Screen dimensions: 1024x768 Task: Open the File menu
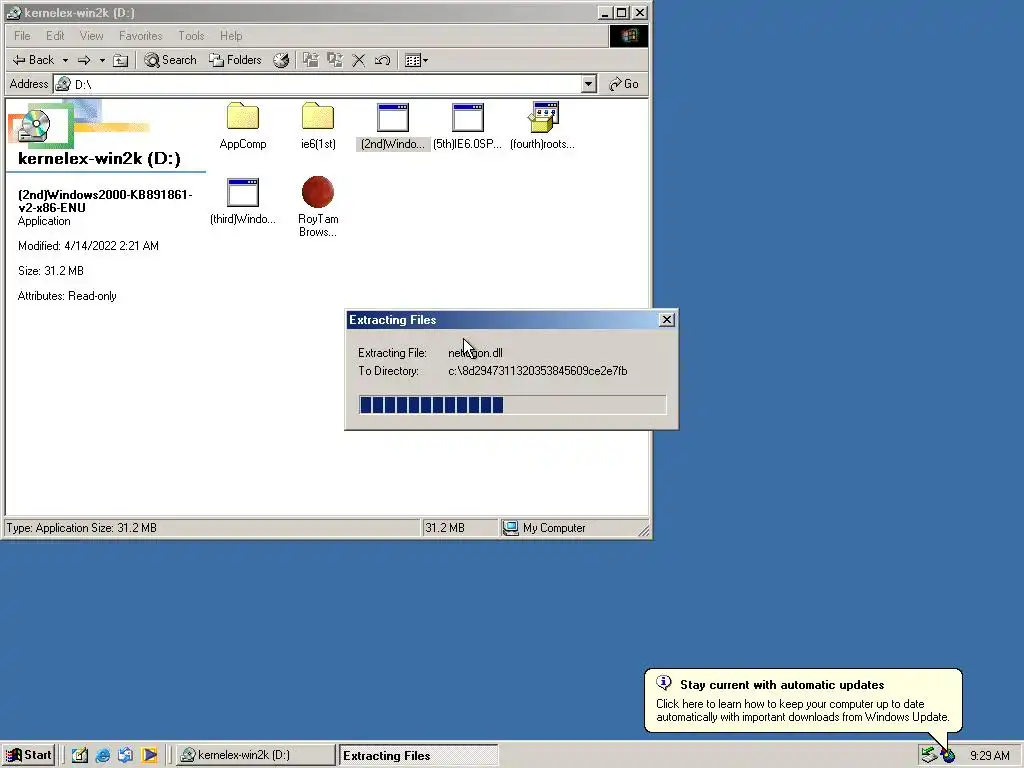coord(22,36)
